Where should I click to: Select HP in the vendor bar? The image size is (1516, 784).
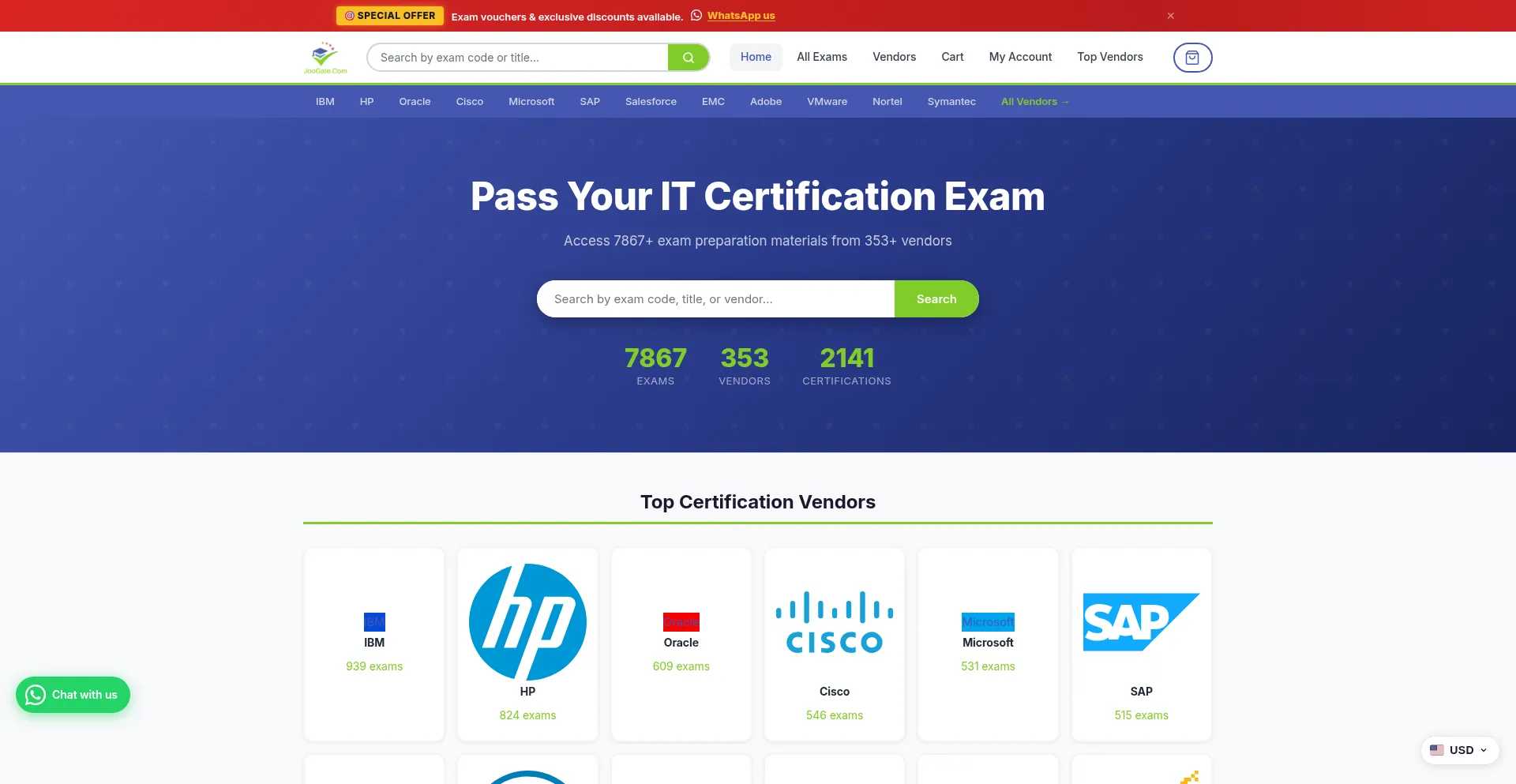pyautogui.click(x=366, y=102)
